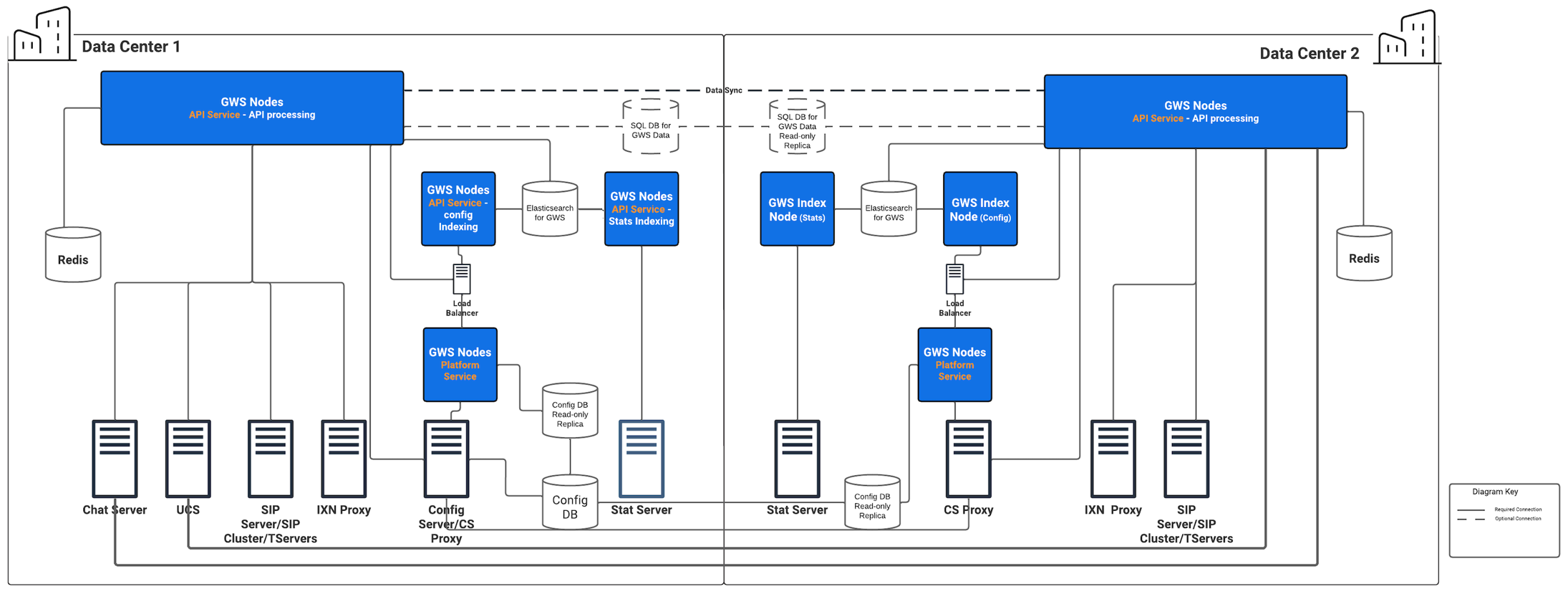The width and height of the screenshot is (1568, 599).
Task: Select the UCS server icon
Action: (188, 459)
